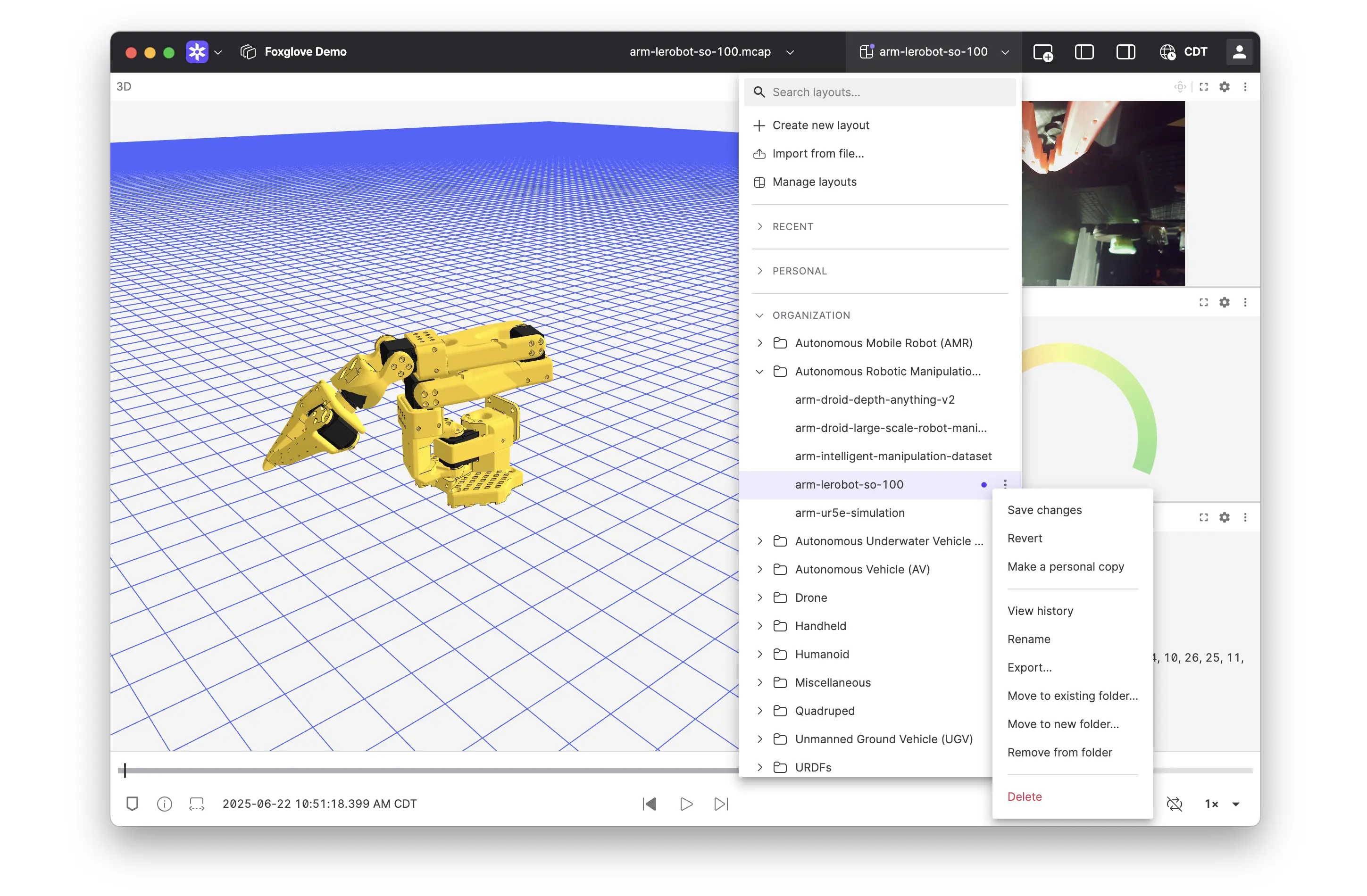The image size is (1367, 896).
Task: Open the data source info icon
Action: coord(164,804)
